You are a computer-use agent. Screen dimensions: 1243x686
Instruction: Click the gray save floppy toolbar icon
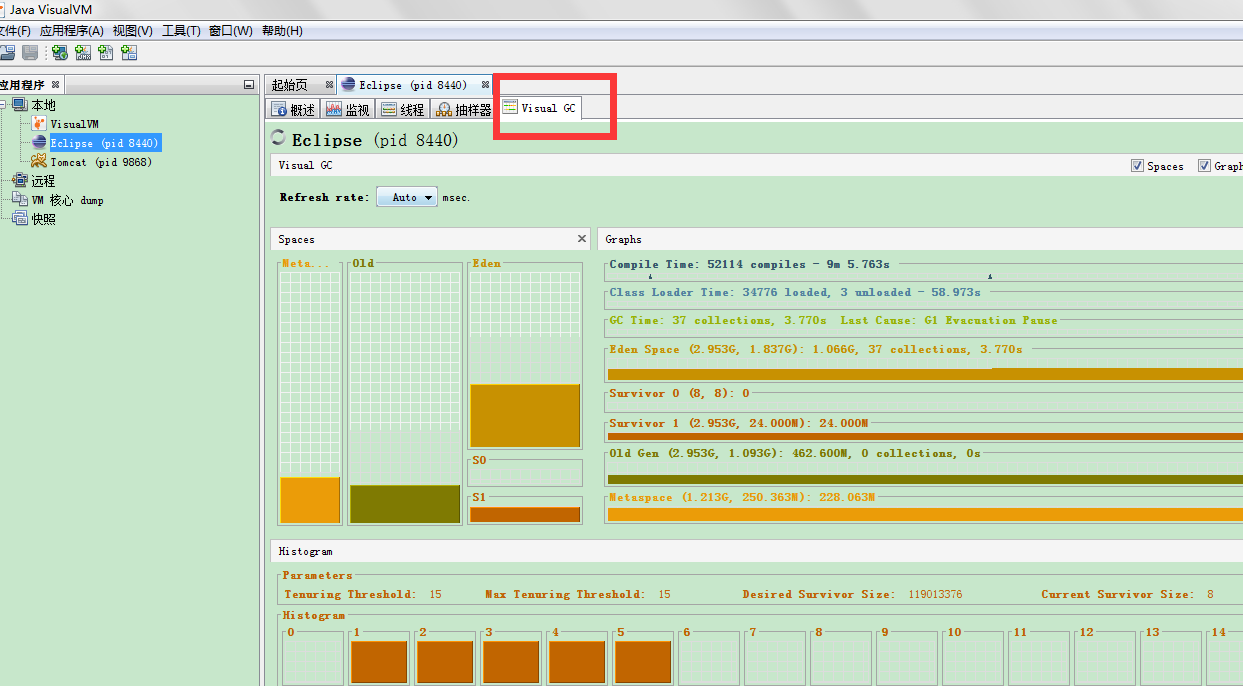(31, 52)
